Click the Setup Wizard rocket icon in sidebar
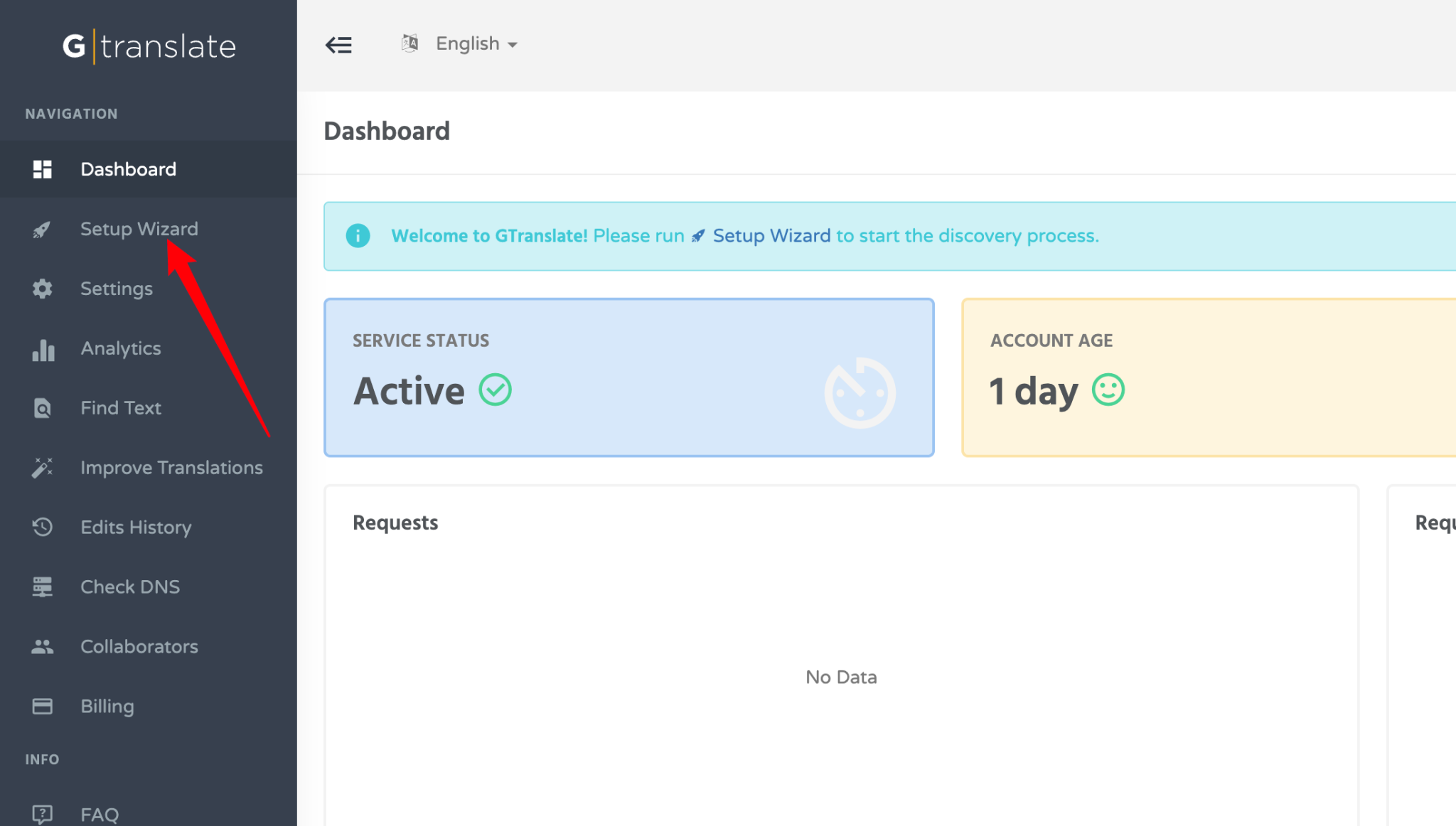The image size is (1456, 826). click(42, 230)
